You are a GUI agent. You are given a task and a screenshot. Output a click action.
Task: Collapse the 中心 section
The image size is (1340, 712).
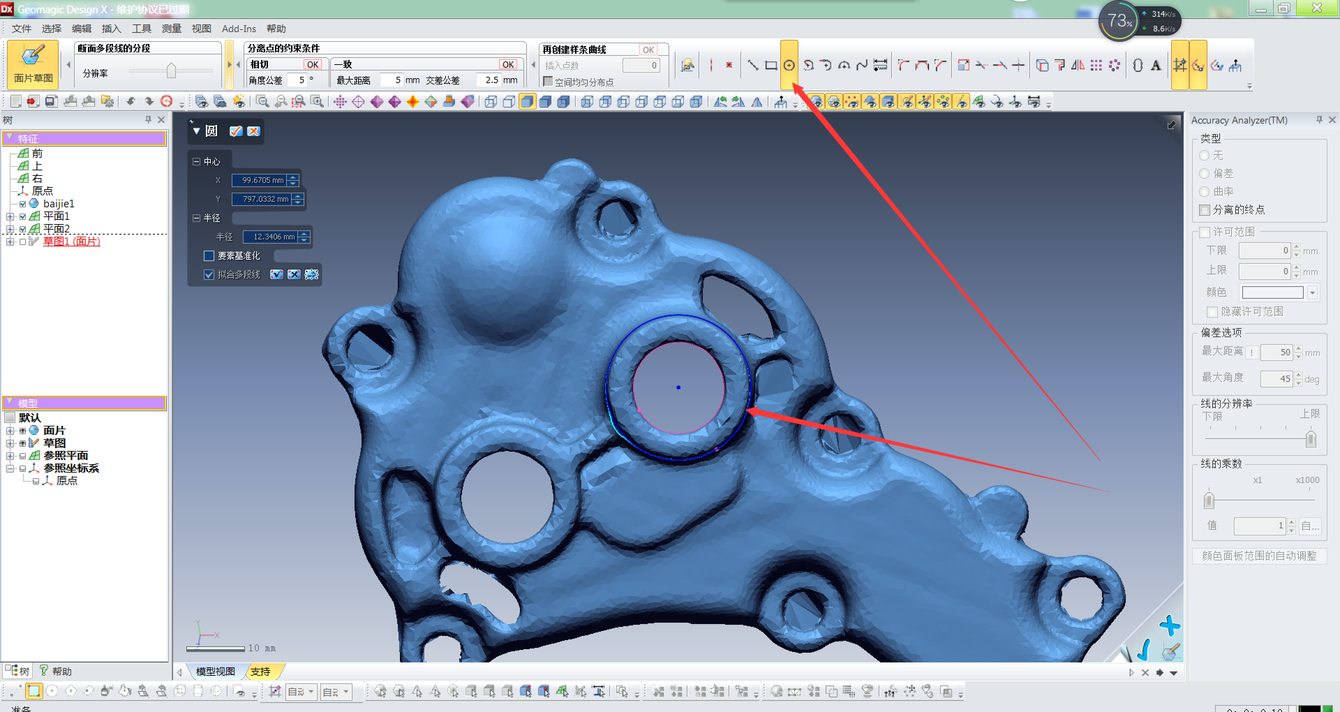point(196,161)
